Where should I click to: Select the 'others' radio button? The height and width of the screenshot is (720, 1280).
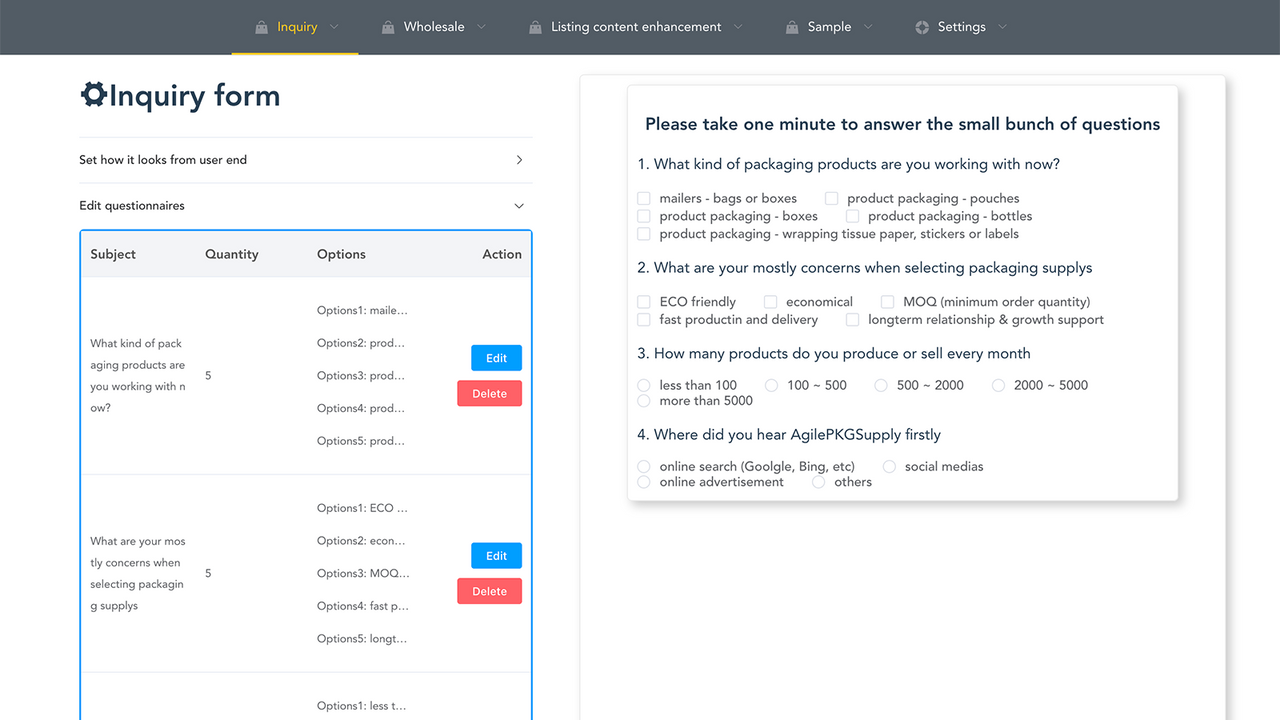click(819, 482)
